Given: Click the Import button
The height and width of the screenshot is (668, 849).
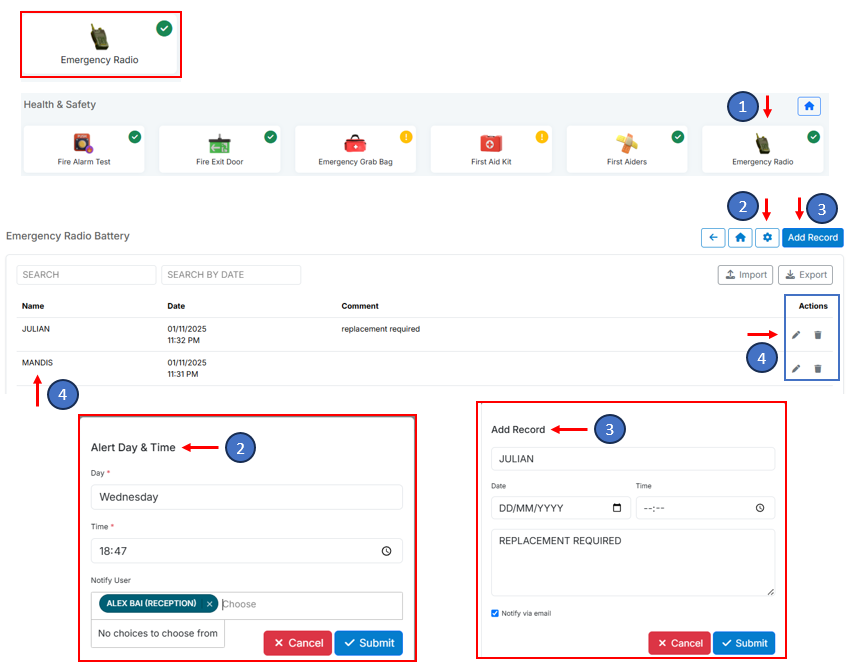Looking at the screenshot, I should click(744, 275).
